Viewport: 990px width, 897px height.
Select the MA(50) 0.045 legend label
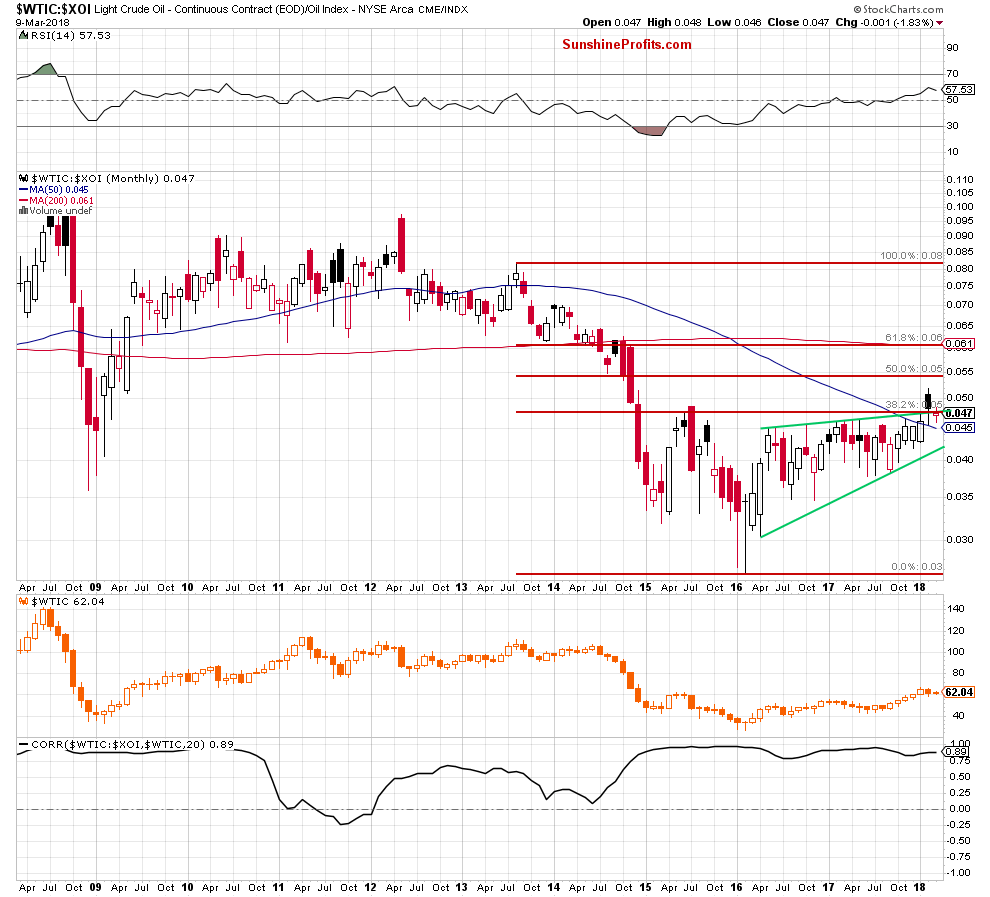(59, 190)
